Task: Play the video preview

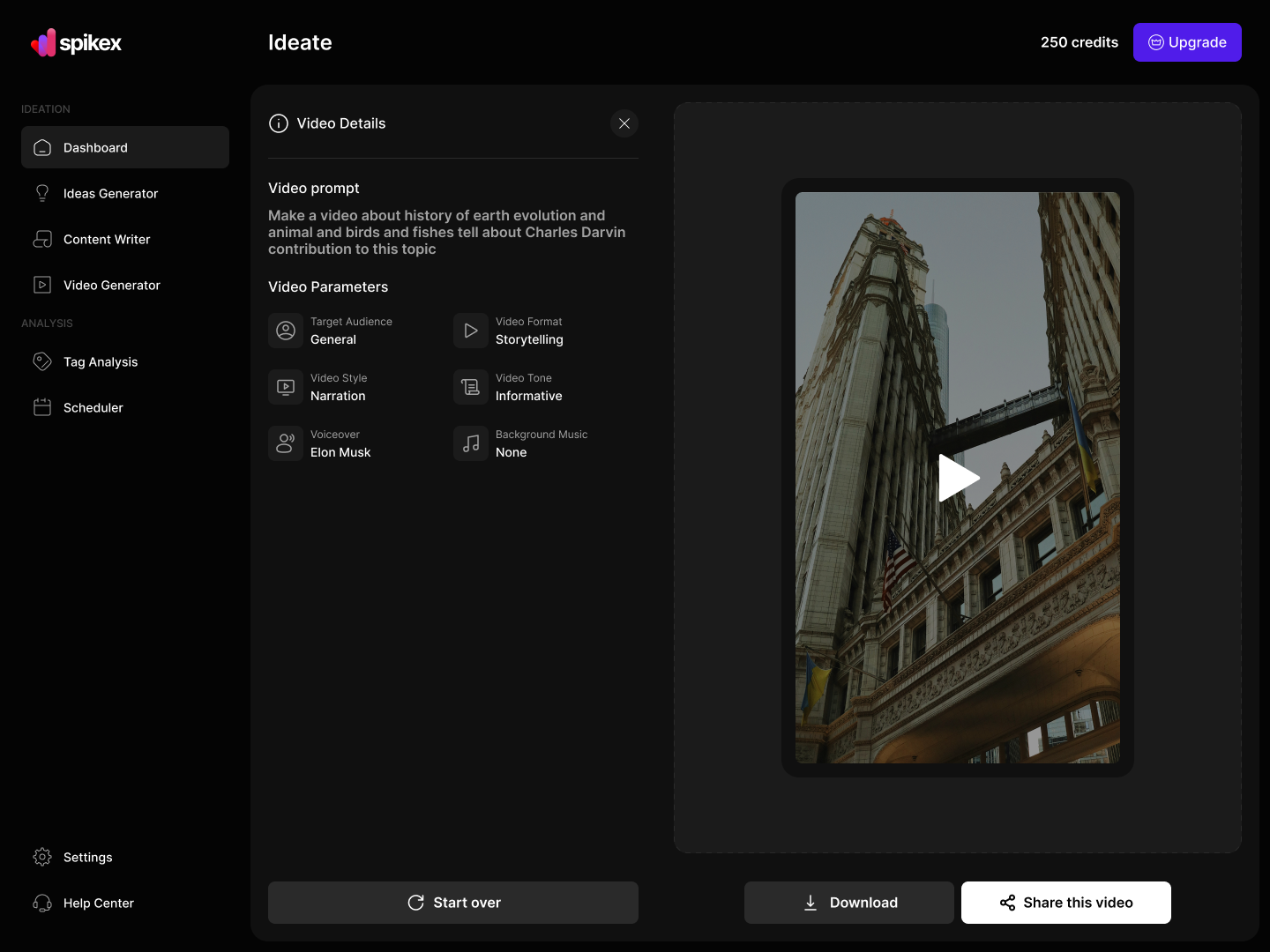Action: coord(958,478)
